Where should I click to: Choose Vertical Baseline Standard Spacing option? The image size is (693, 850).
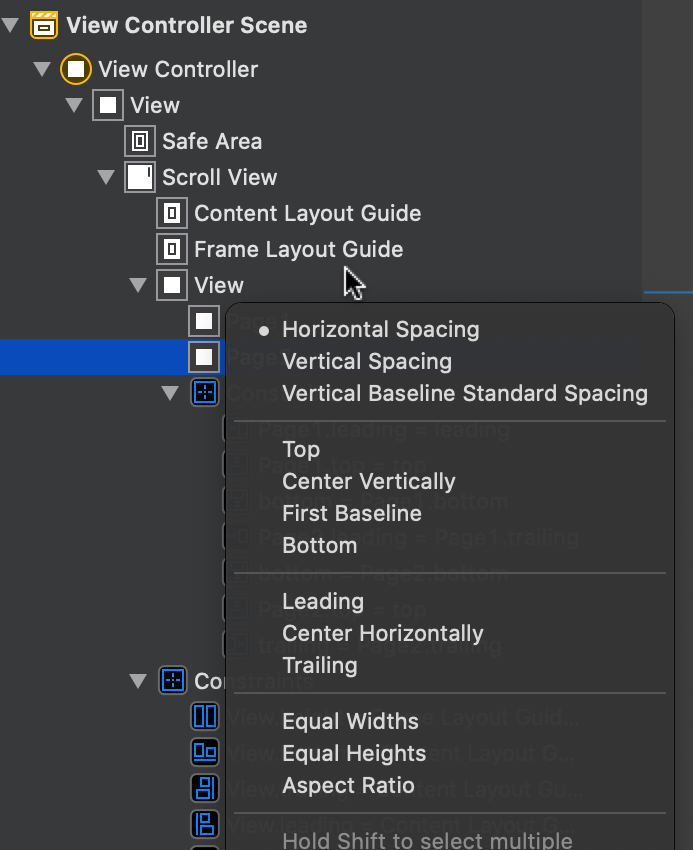[x=464, y=393]
